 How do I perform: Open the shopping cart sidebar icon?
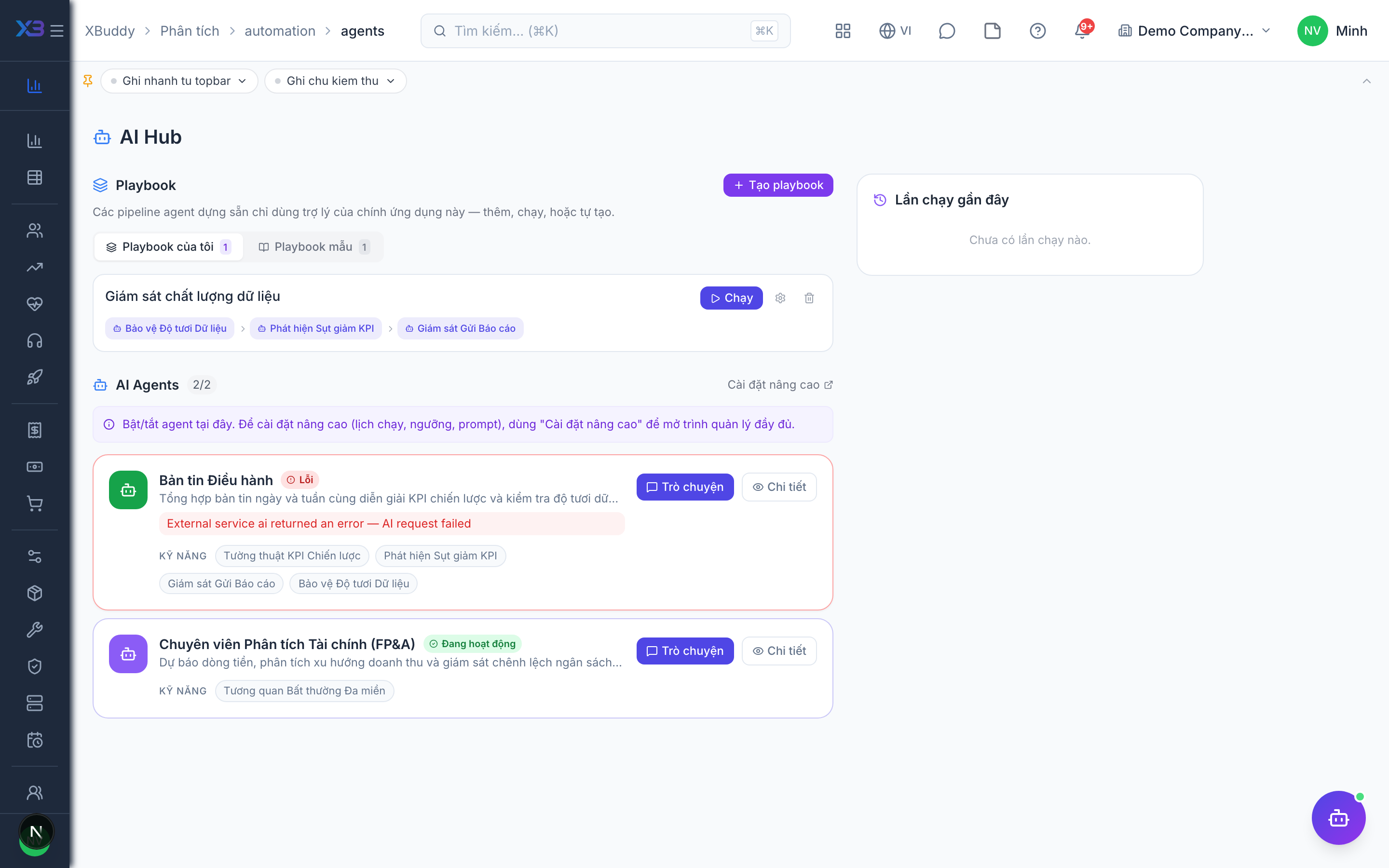[x=34, y=503]
